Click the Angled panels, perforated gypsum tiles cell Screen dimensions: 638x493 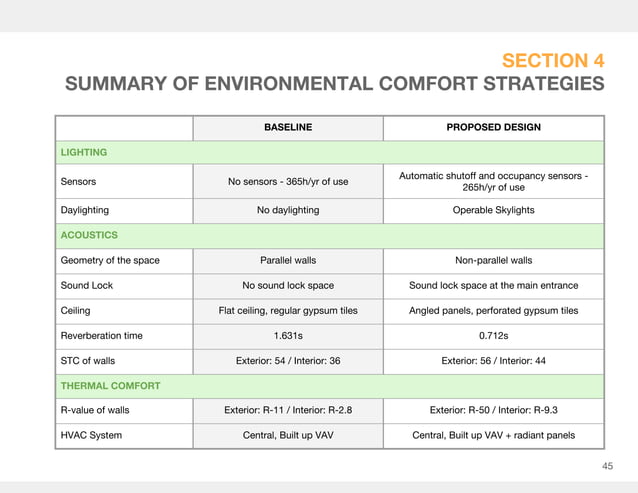coord(494,311)
